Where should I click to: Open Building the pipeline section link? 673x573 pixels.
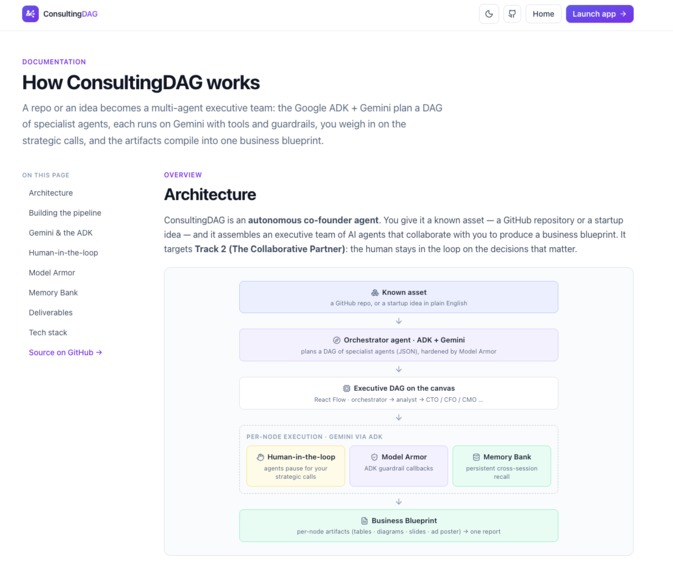click(65, 213)
